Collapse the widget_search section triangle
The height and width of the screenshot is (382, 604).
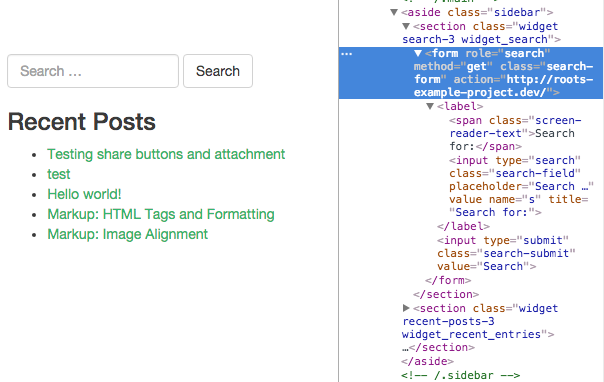coord(406,26)
